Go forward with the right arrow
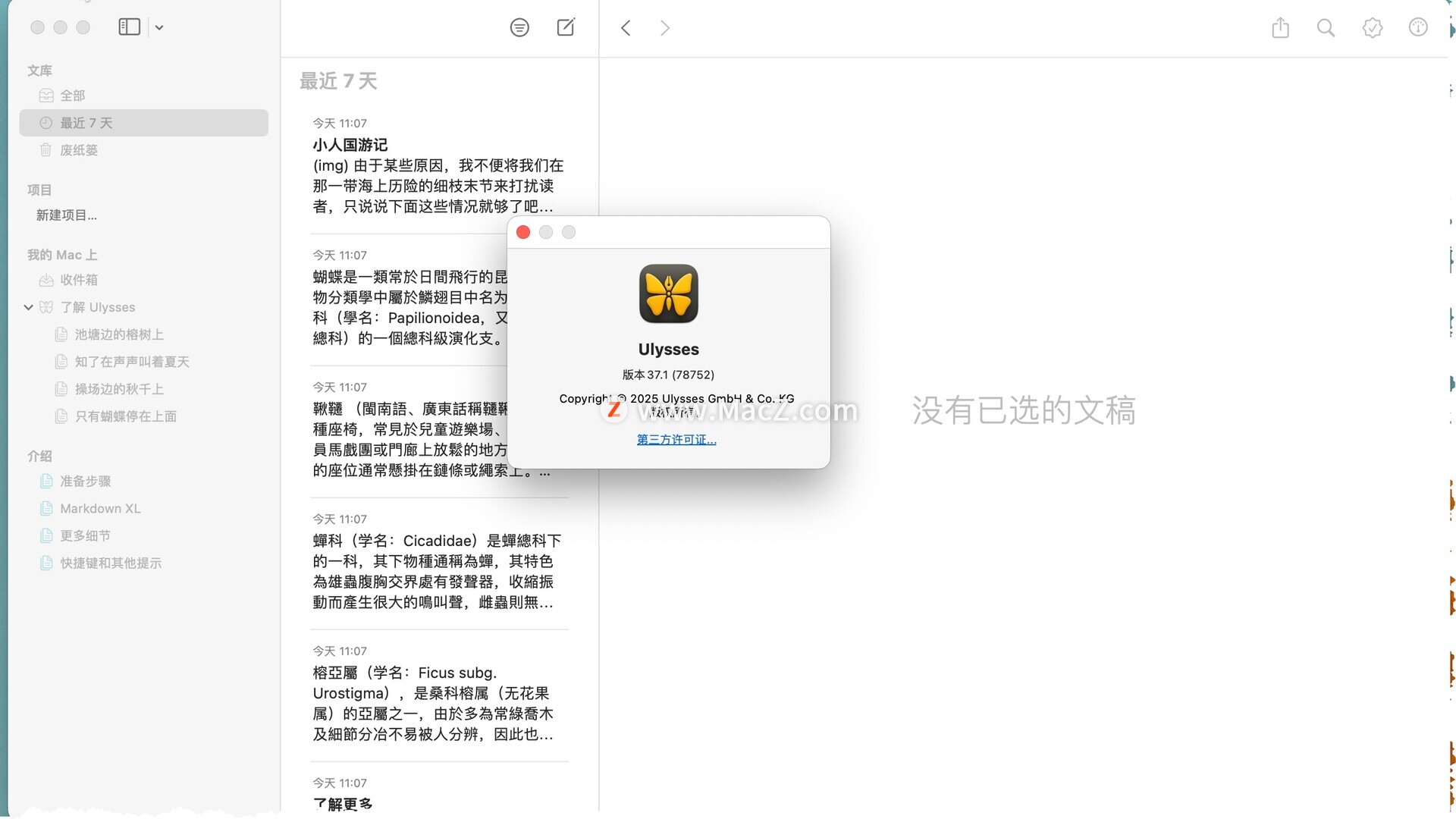1456x819 pixels. point(665,28)
